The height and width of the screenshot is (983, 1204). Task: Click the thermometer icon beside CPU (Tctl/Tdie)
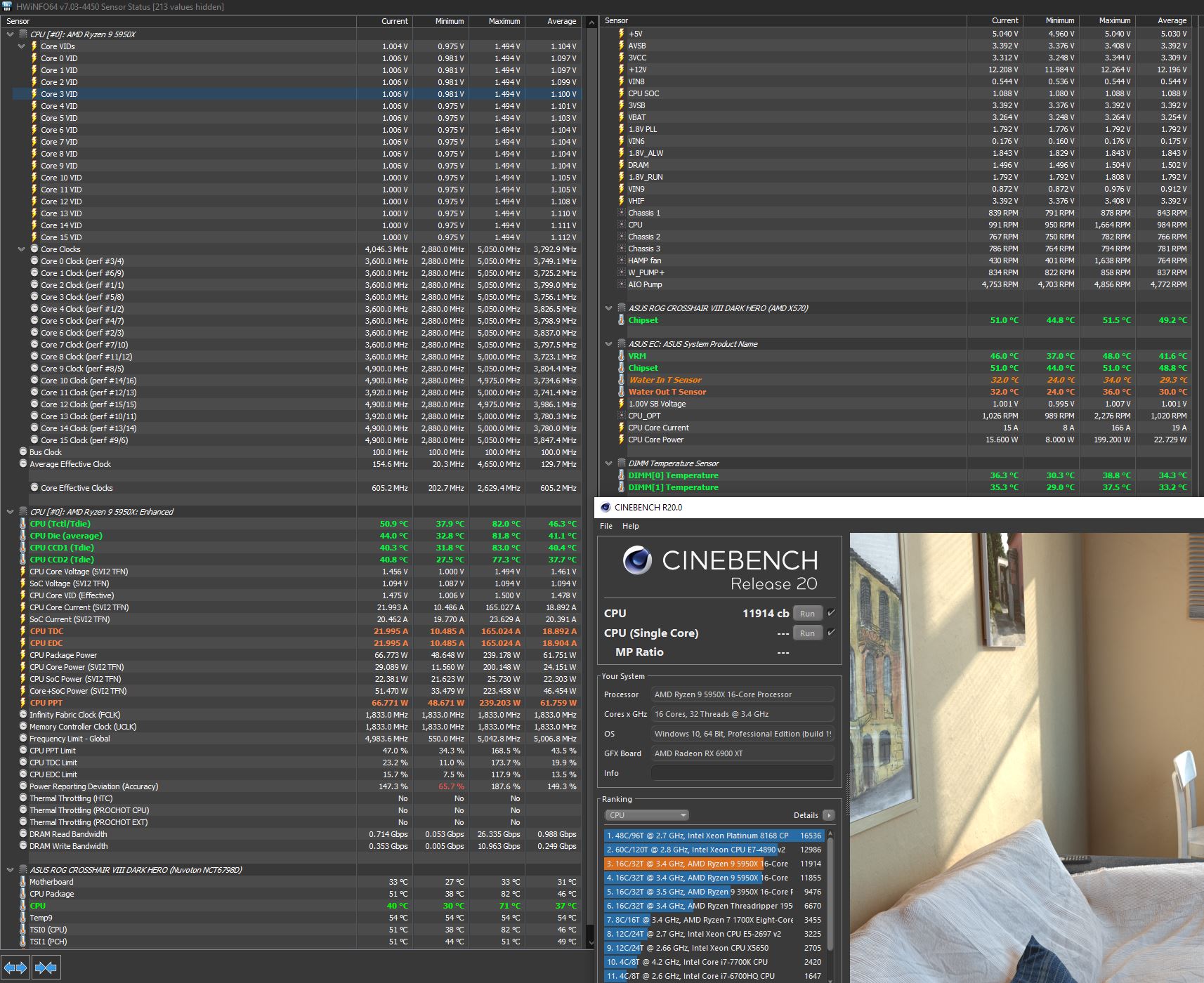tap(23, 524)
